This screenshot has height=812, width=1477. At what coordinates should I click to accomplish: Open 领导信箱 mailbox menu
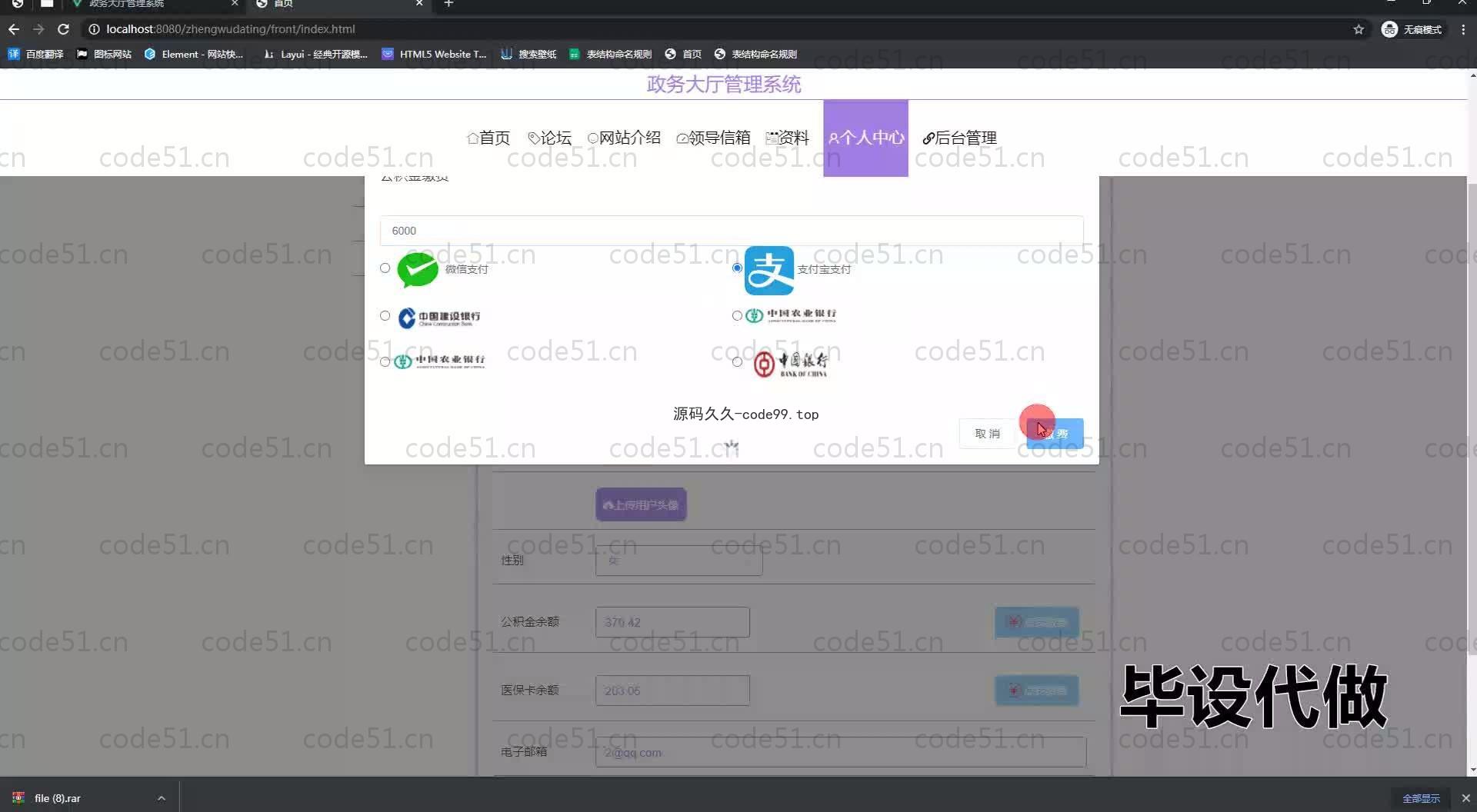pos(713,138)
